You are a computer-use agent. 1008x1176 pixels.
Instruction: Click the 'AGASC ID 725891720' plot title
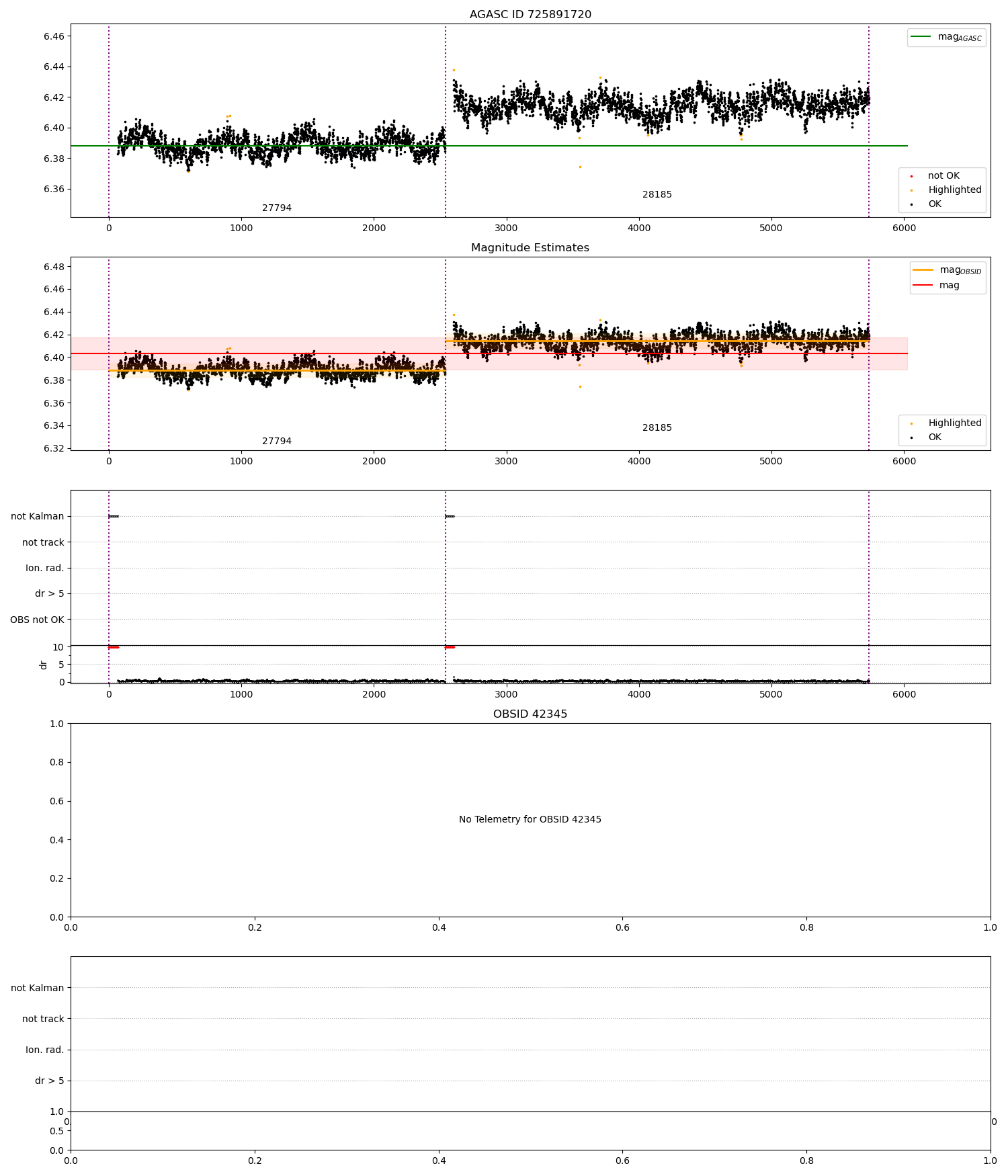530,15
